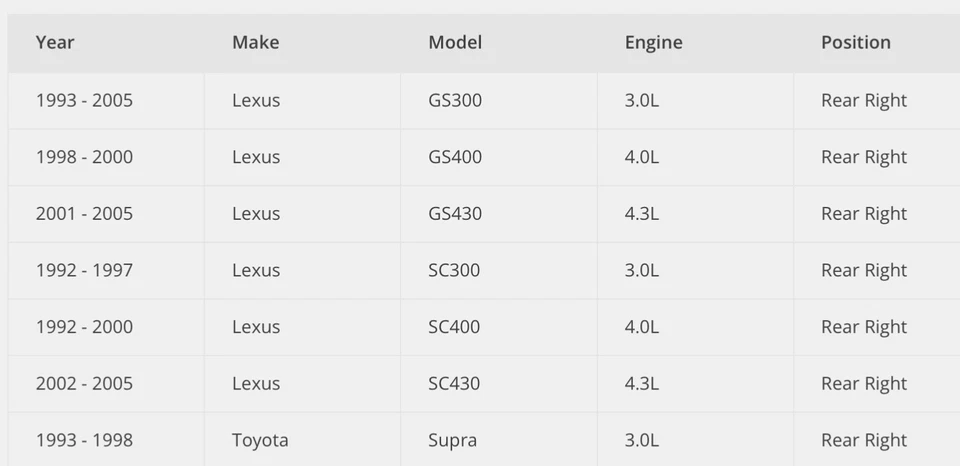Viewport: 960px width, 466px height.
Task: Select the 1993 - 2005 year cell
Action: (84, 100)
